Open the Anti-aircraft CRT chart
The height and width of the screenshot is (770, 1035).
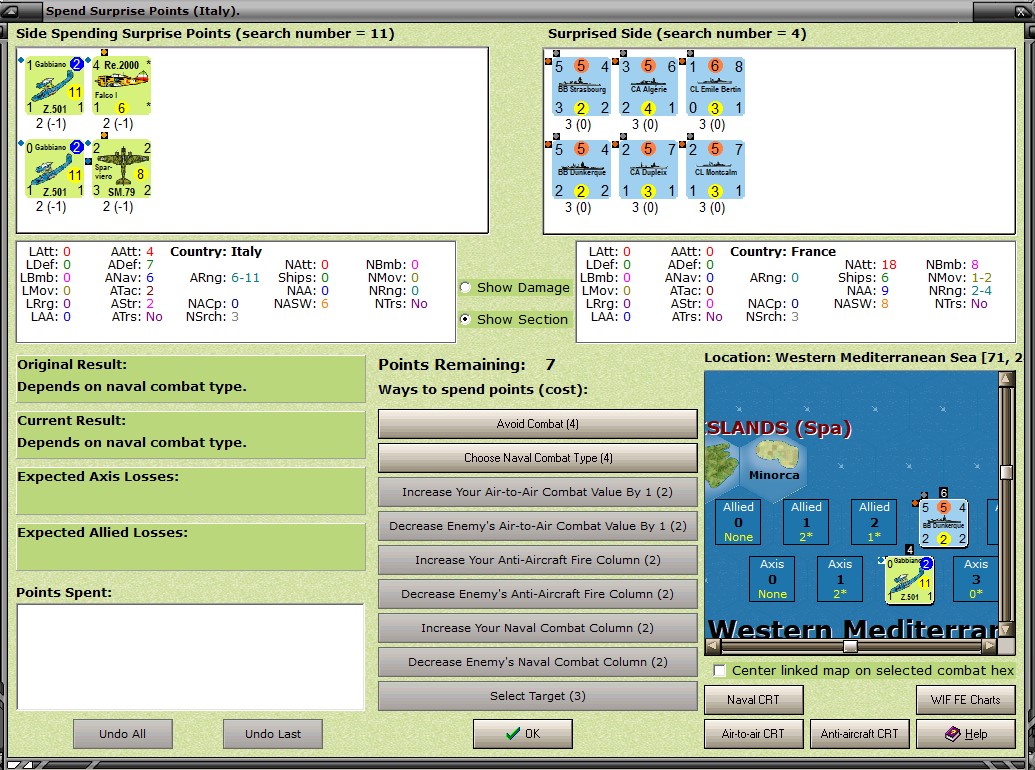[x=859, y=734]
